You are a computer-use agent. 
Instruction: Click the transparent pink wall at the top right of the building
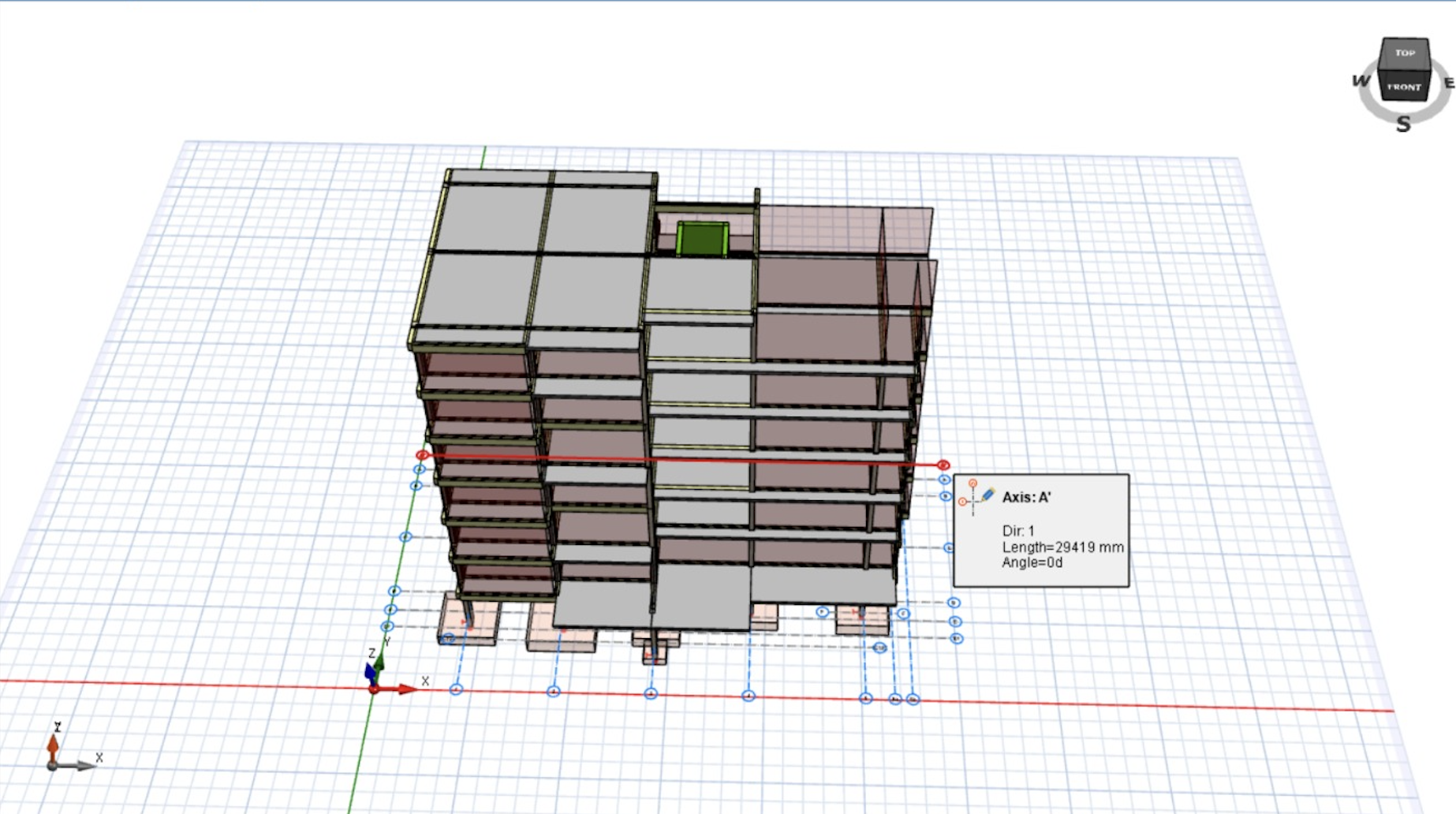pos(844,230)
